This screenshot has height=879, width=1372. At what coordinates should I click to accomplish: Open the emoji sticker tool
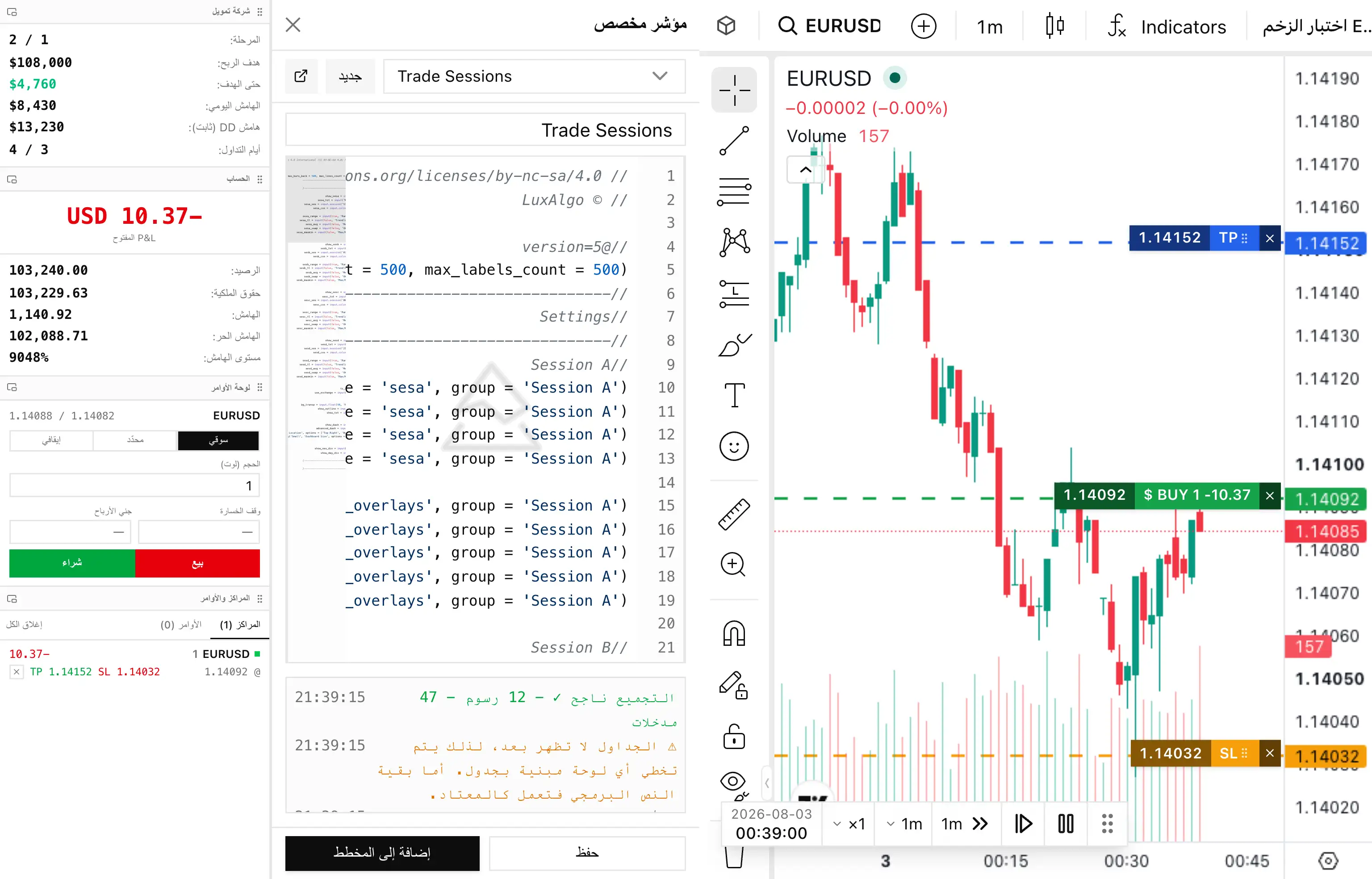[x=734, y=446]
